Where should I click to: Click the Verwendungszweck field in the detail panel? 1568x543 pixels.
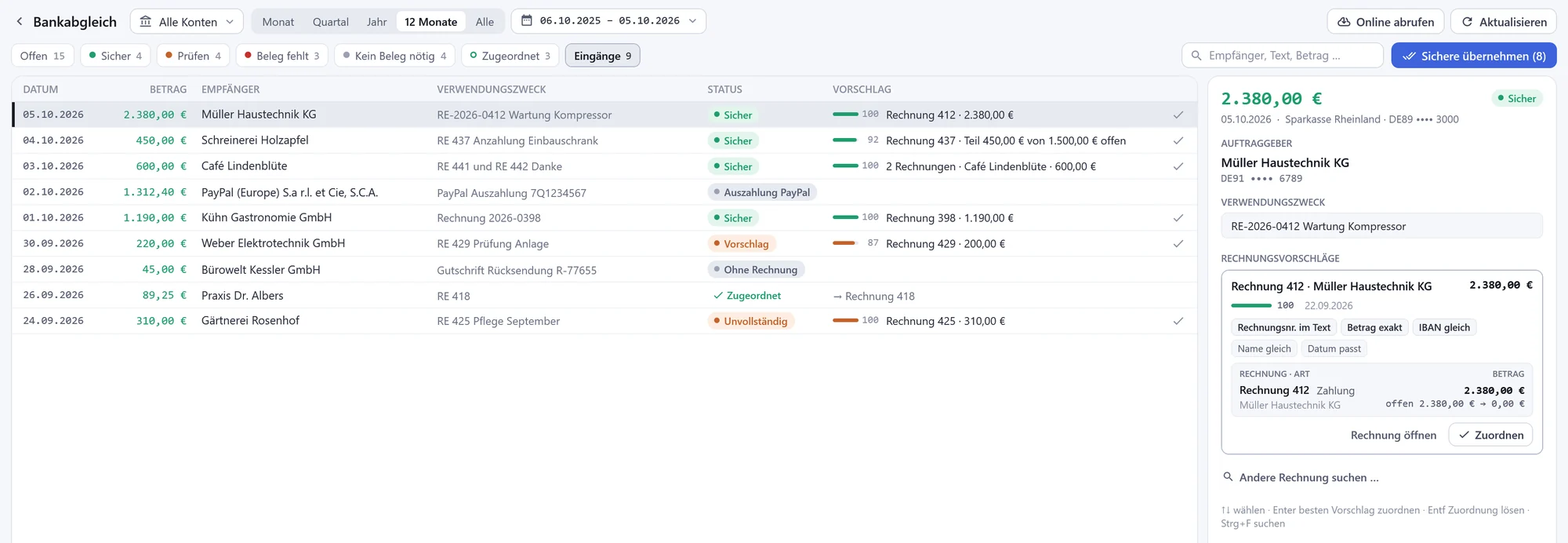(x=1381, y=226)
